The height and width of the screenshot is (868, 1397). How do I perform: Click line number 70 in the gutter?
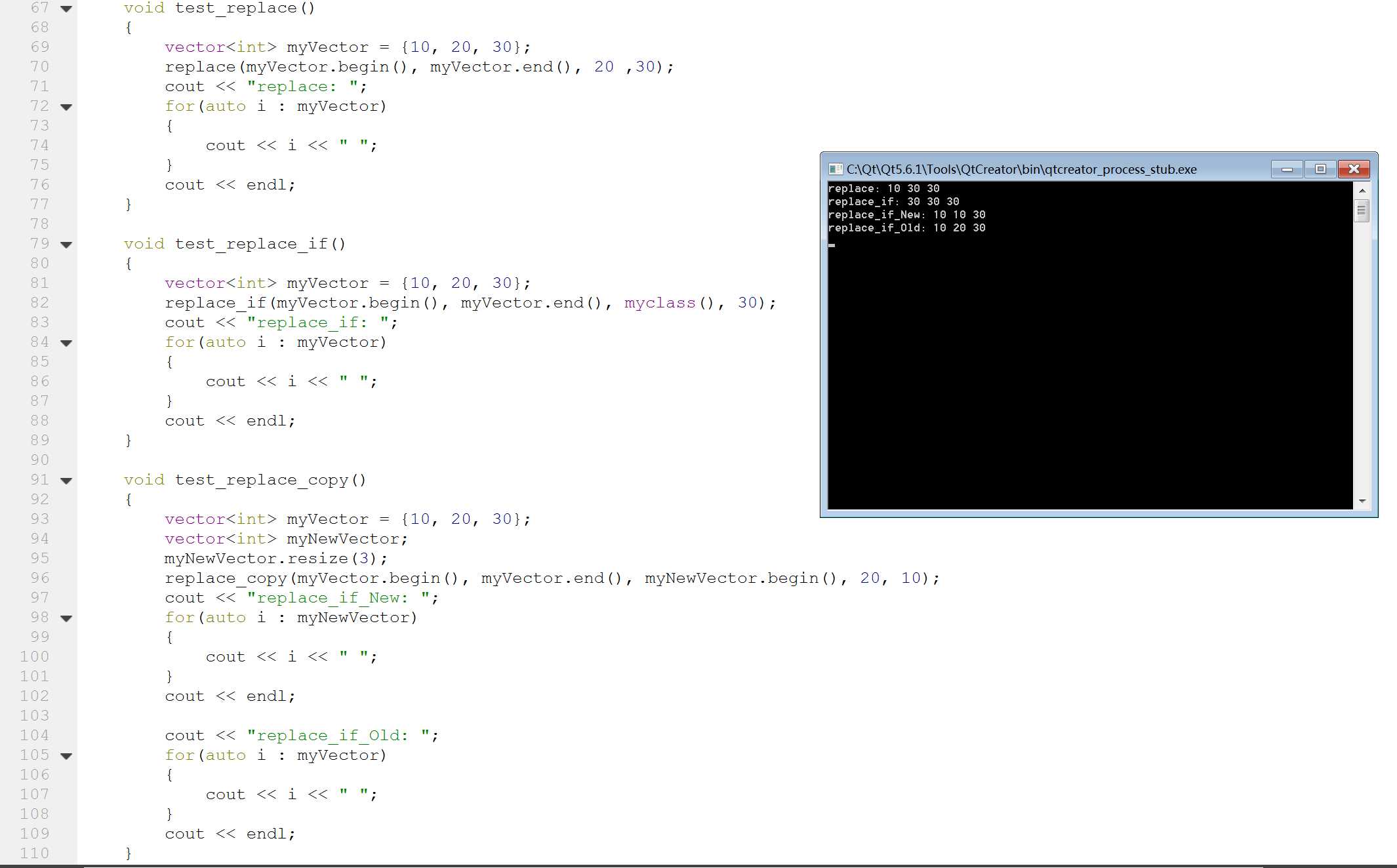click(39, 67)
